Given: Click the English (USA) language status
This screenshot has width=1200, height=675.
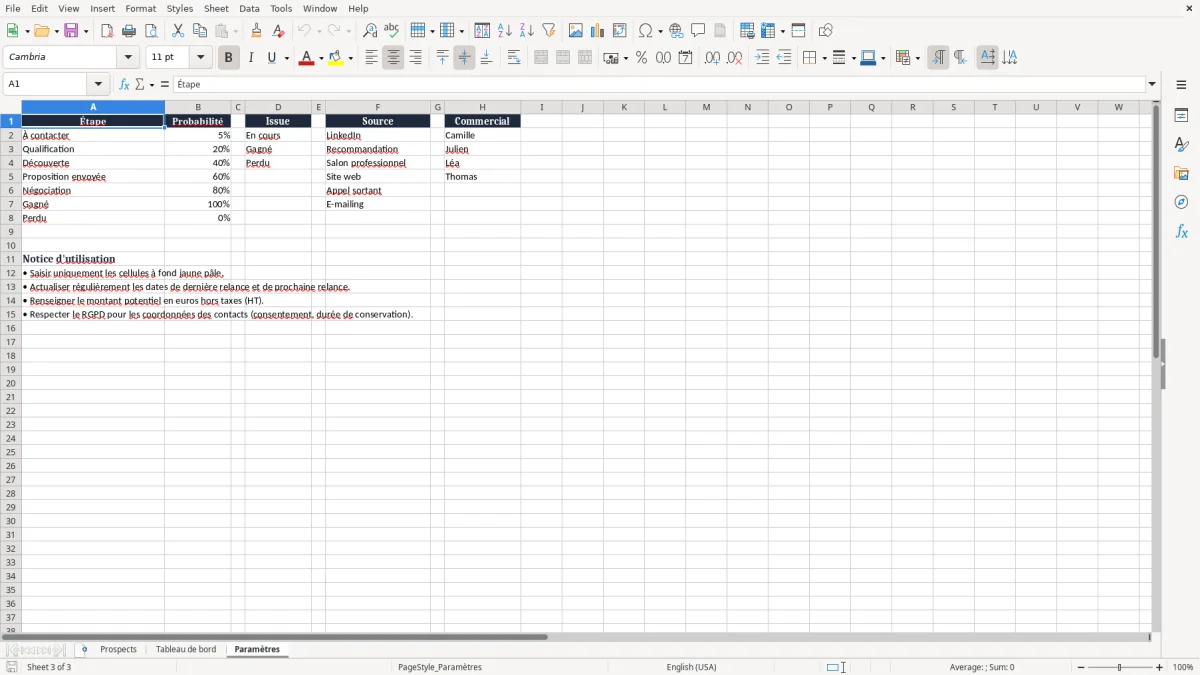Looking at the screenshot, I should (x=692, y=667).
